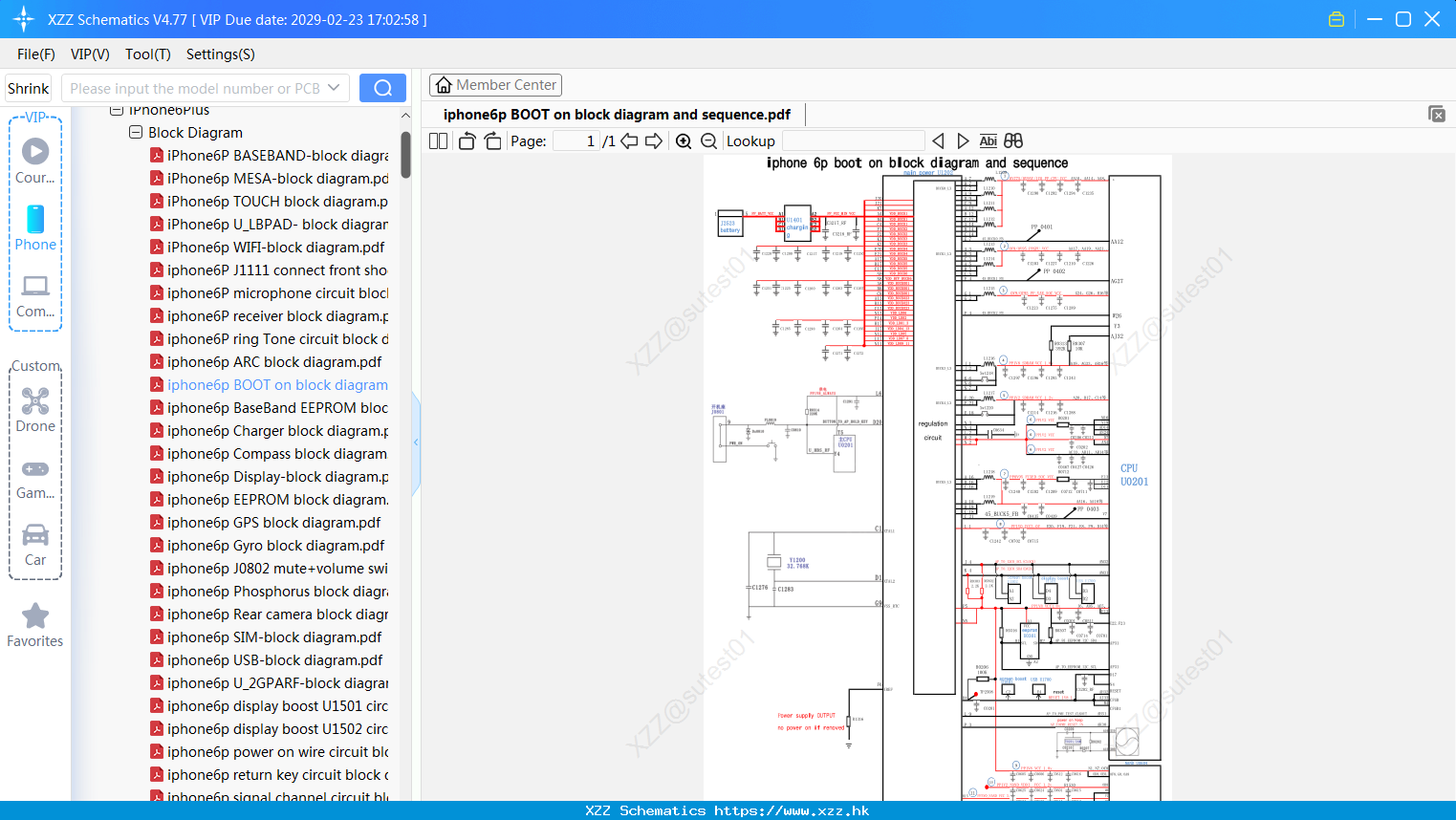This screenshot has height=820, width=1456.
Task: Go to the previous page arrow
Action: [x=629, y=141]
